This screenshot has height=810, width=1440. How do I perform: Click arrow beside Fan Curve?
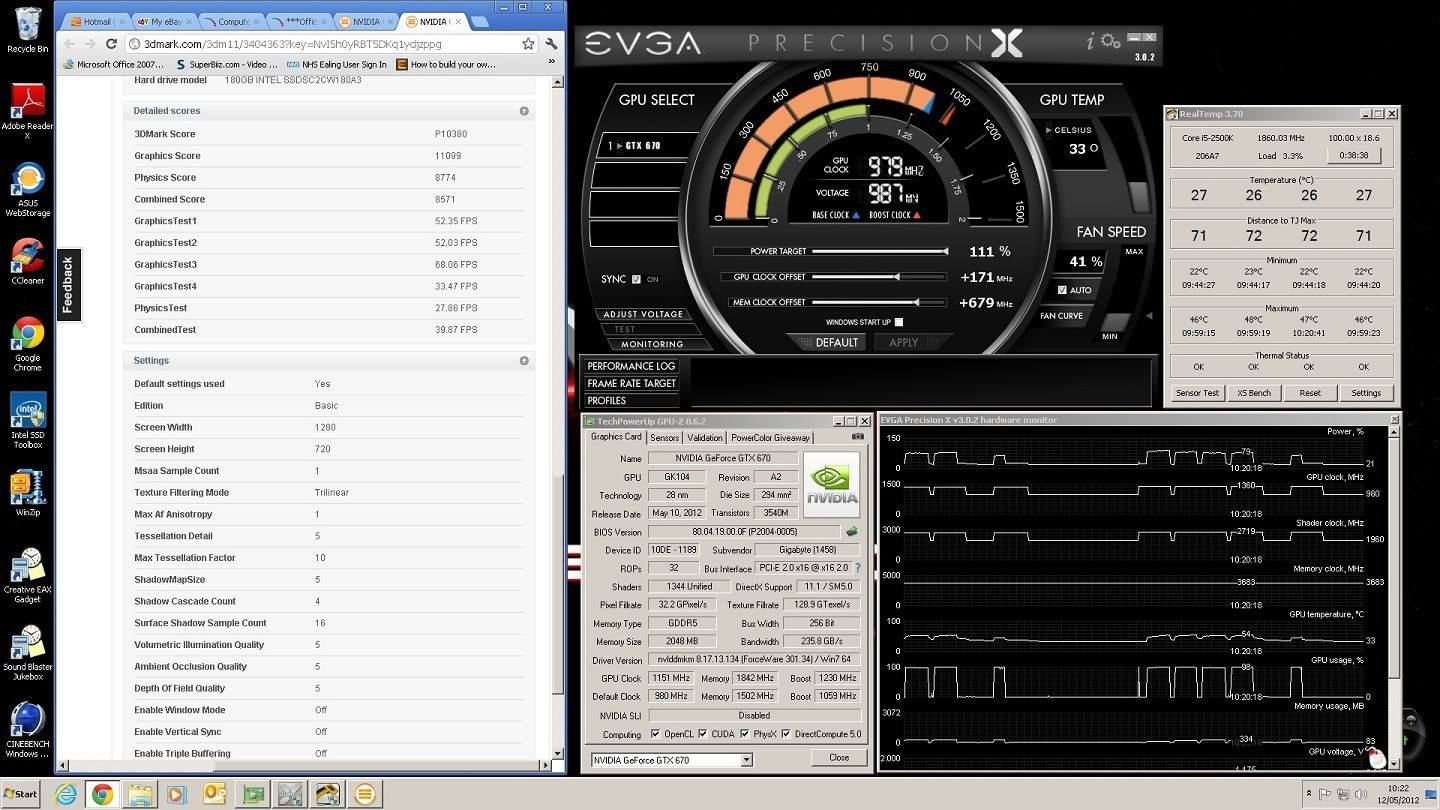tap(1148, 316)
